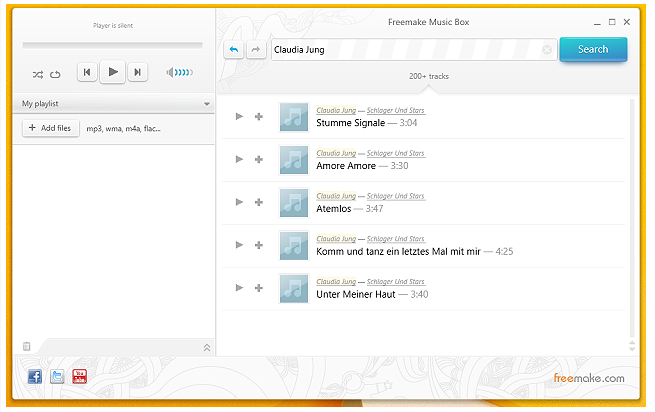Play the track Atemlos

[239, 202]
